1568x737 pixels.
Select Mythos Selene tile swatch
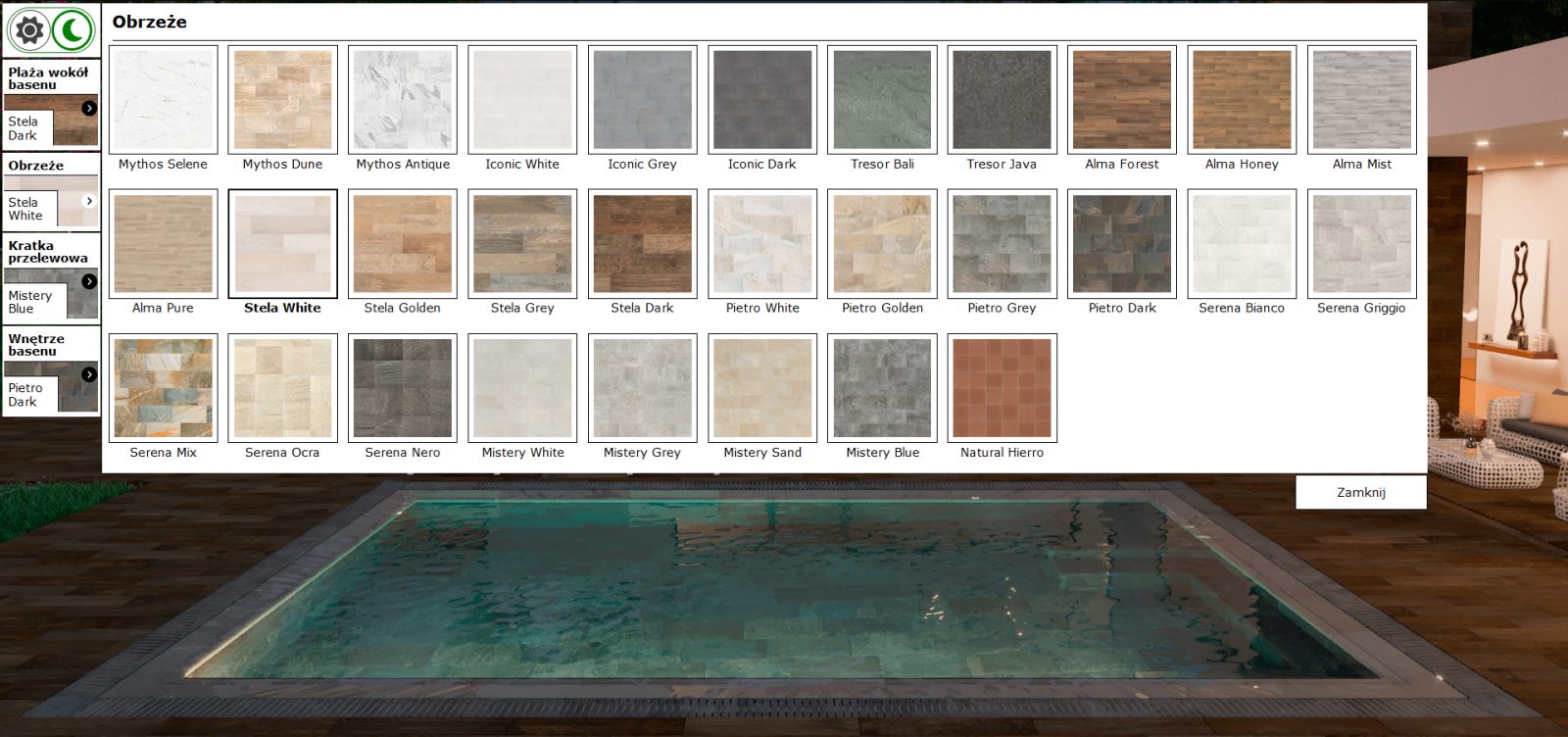[x=164, y=100]
